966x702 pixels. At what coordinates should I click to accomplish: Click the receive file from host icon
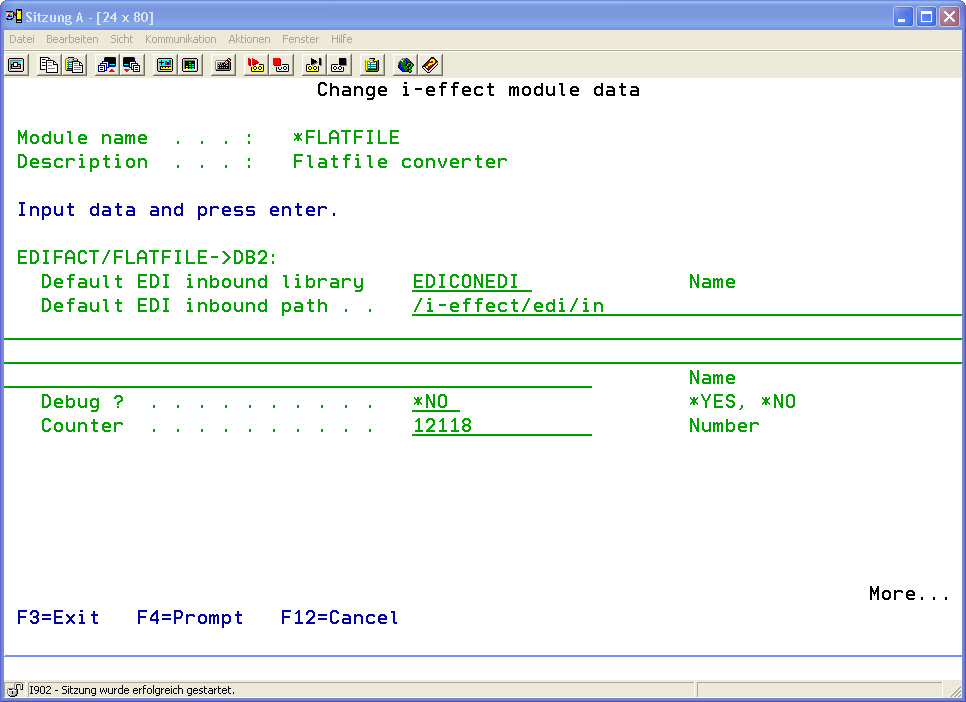[132, 65]
